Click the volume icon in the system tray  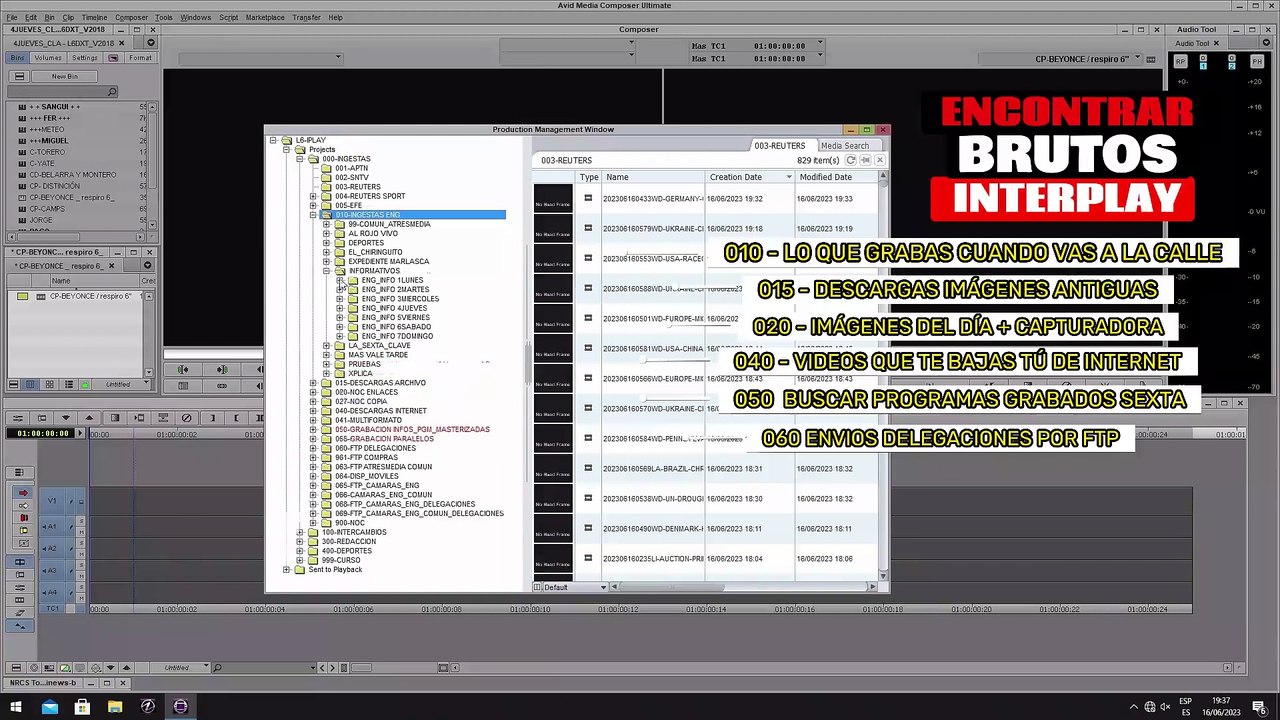tap(1165, 707)
